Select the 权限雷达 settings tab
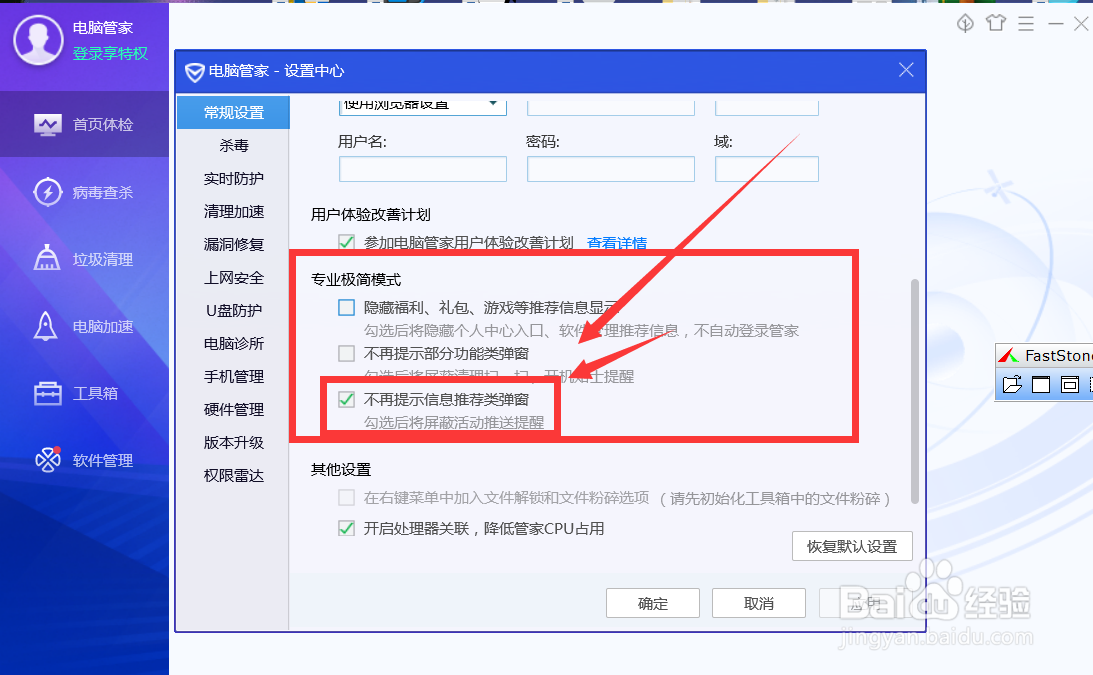 [234, 476]
